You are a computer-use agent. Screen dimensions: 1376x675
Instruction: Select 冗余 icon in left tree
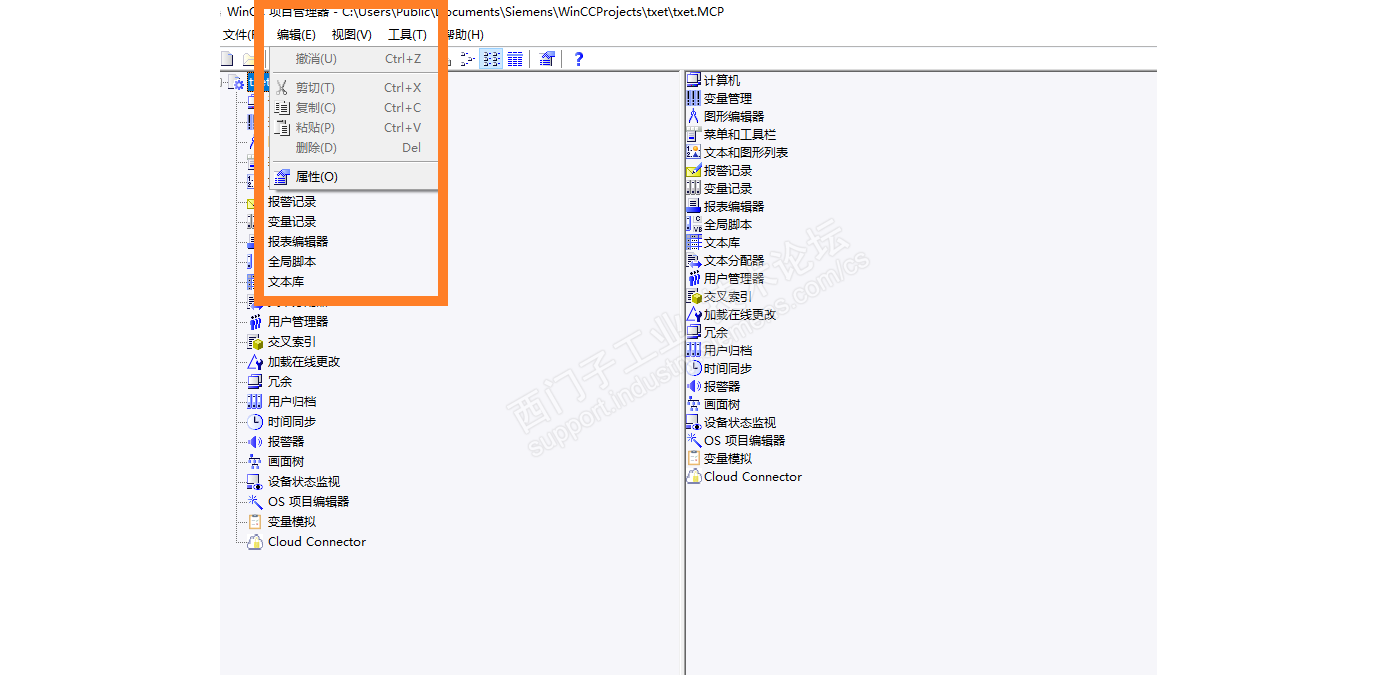(255, 382)
